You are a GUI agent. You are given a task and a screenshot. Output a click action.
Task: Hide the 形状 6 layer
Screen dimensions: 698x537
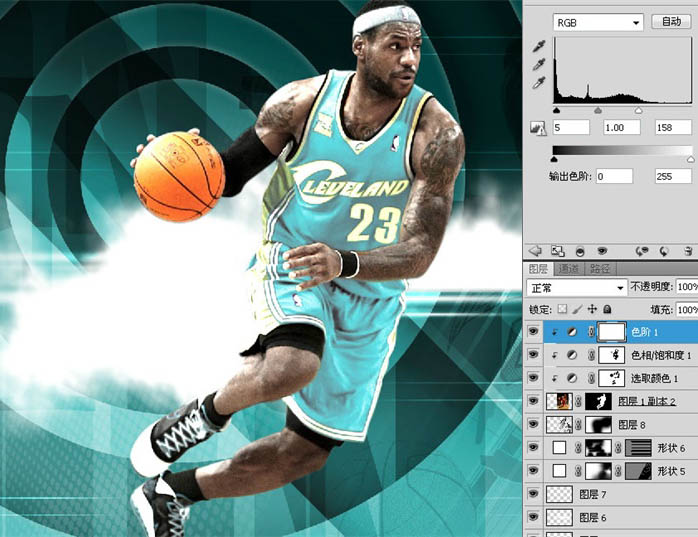pyautogui.click(x=533, y=448)
